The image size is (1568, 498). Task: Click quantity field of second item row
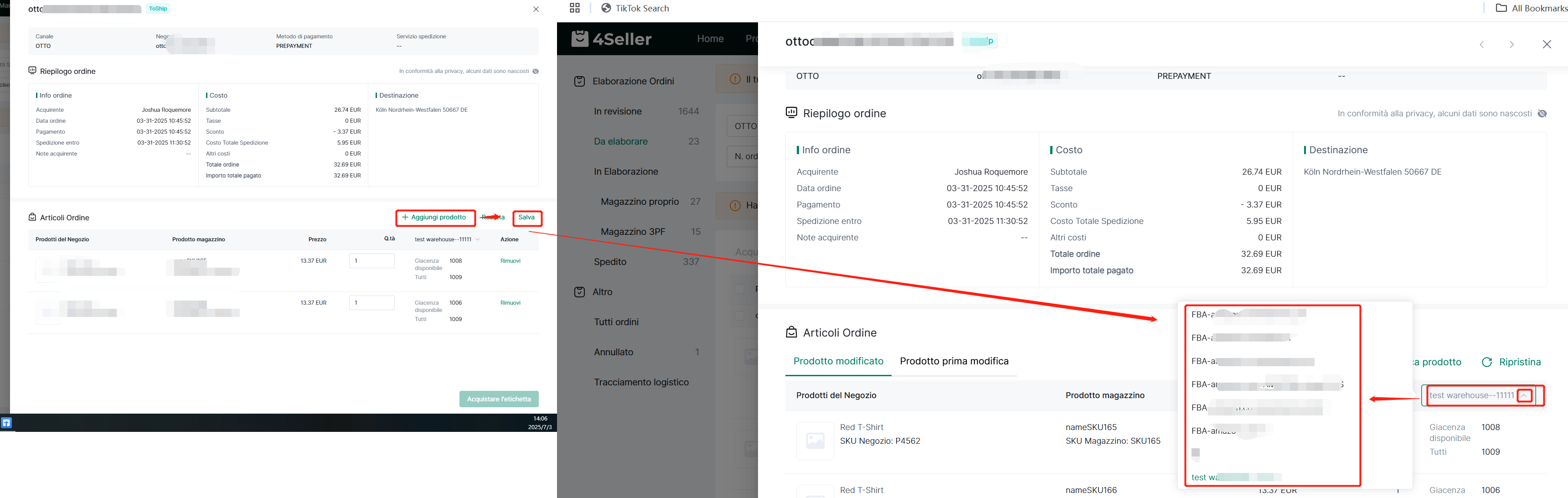(372, 302)
